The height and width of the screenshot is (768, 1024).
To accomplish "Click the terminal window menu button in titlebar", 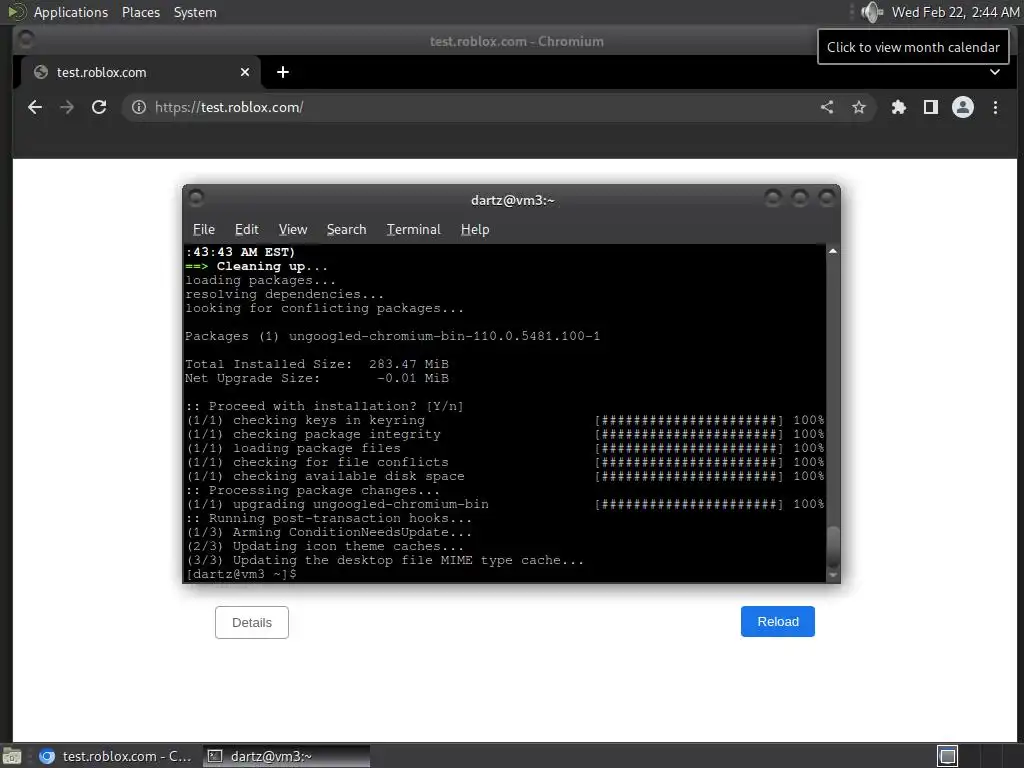I will coord(195,197).
